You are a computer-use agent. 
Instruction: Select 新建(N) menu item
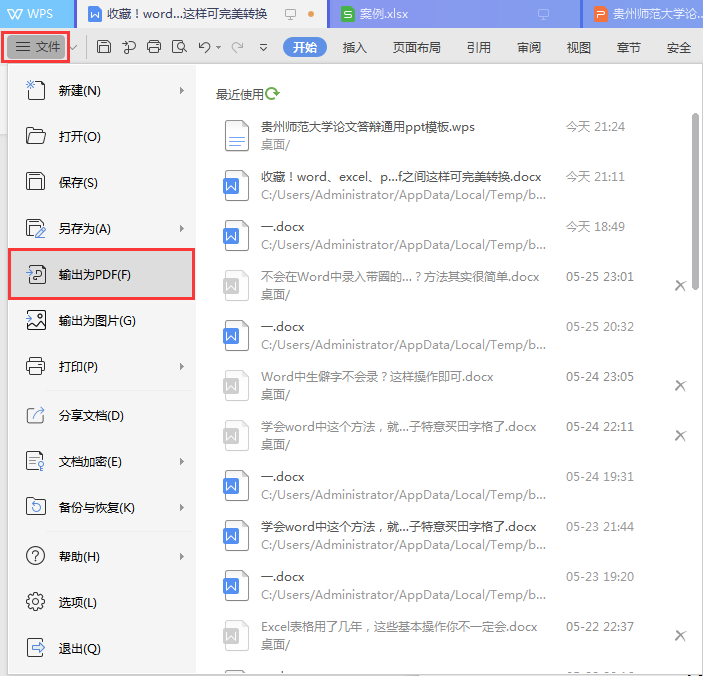(101, 91)
